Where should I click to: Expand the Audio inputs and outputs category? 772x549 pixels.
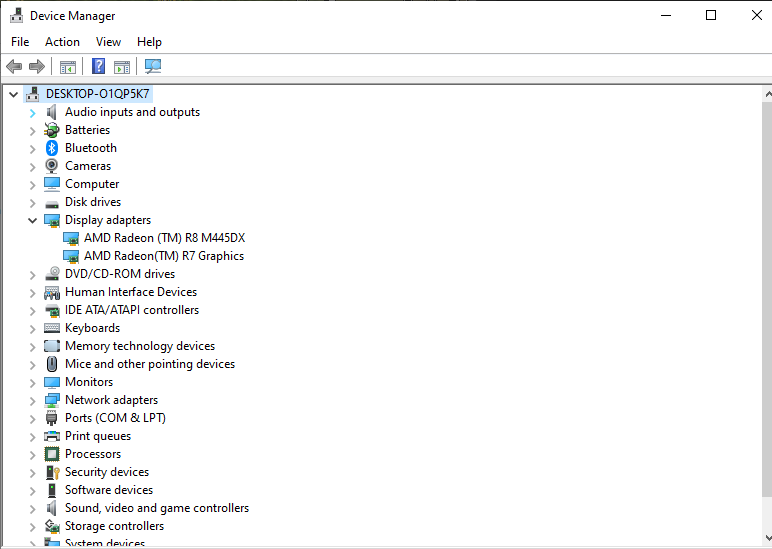32,113
